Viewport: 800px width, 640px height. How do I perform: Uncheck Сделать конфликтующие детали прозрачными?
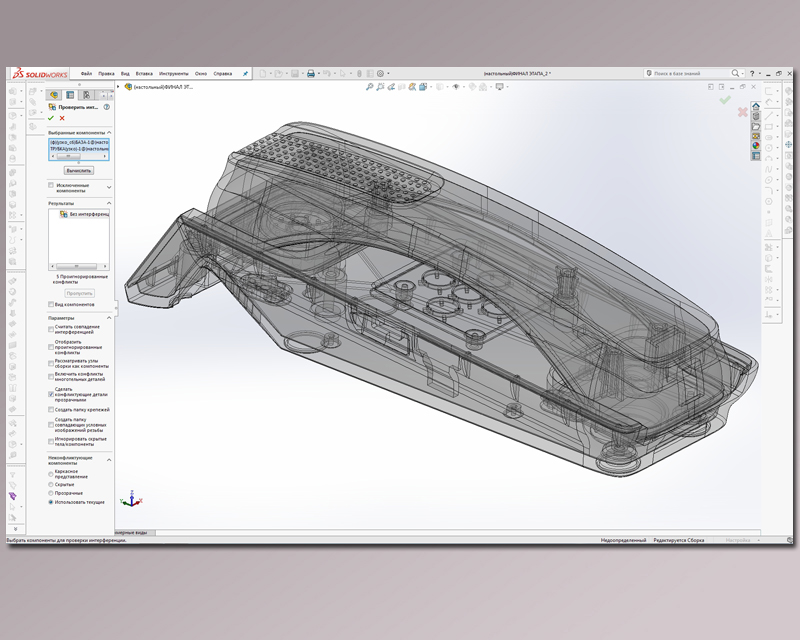click(52, 394)
